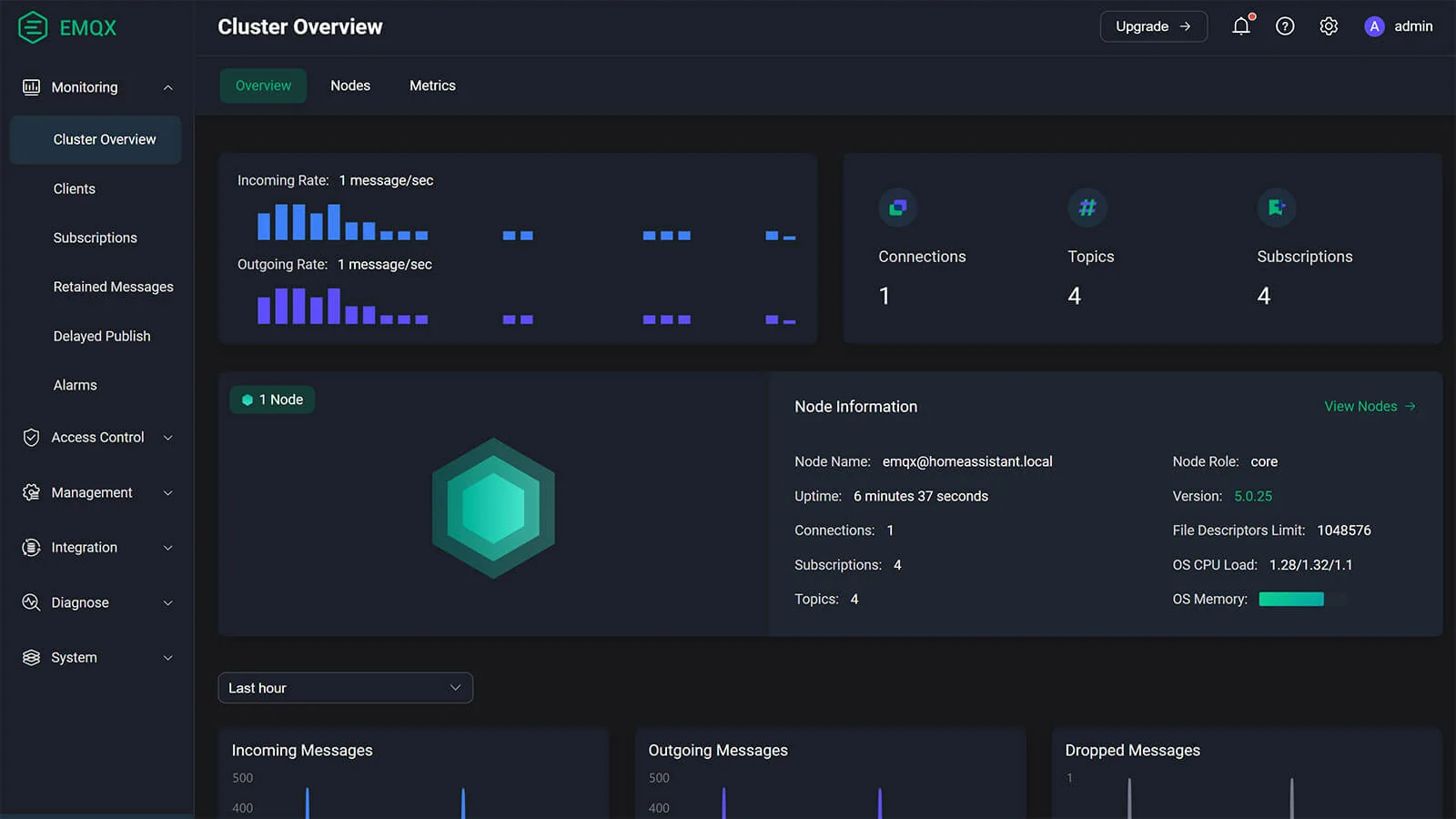The width and height of the screenshot is (1456, 819).
Task: Switch to the Nodes tab
Action: (350, 86)
